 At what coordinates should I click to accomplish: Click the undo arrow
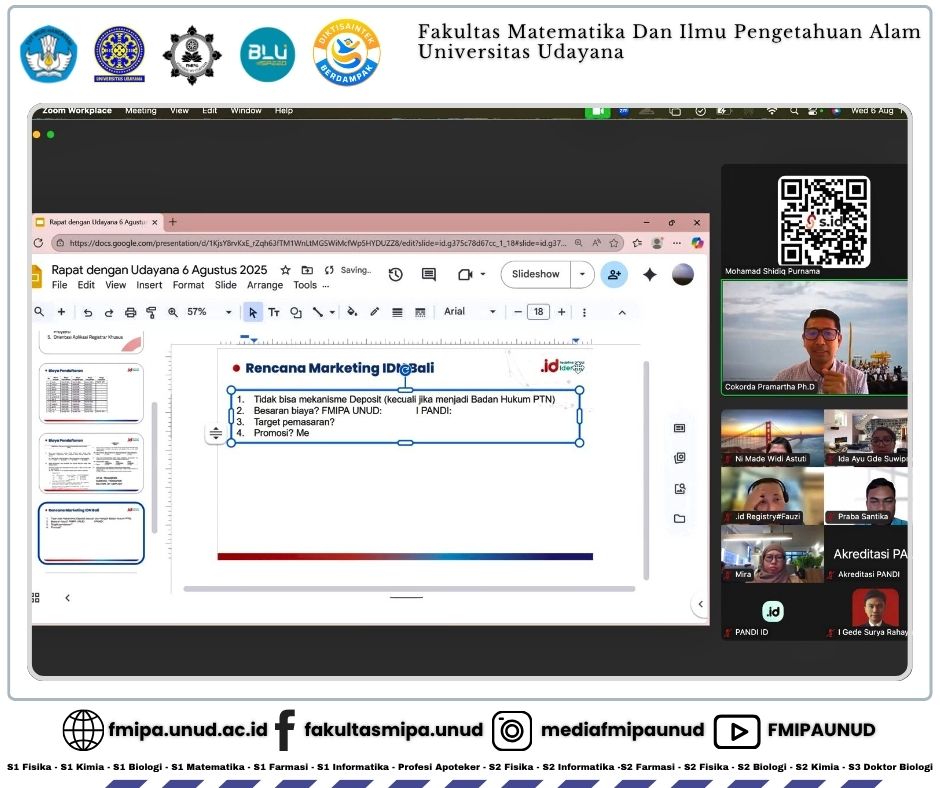point(88,312)
